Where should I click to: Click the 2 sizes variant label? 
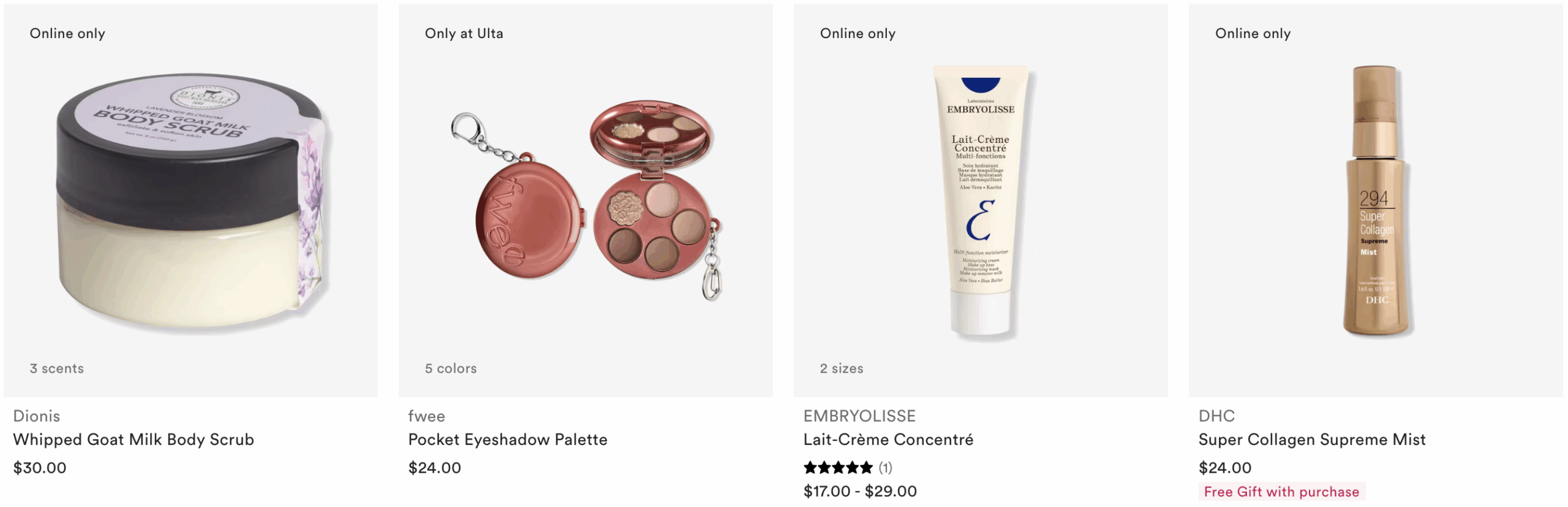pos(842,368)
